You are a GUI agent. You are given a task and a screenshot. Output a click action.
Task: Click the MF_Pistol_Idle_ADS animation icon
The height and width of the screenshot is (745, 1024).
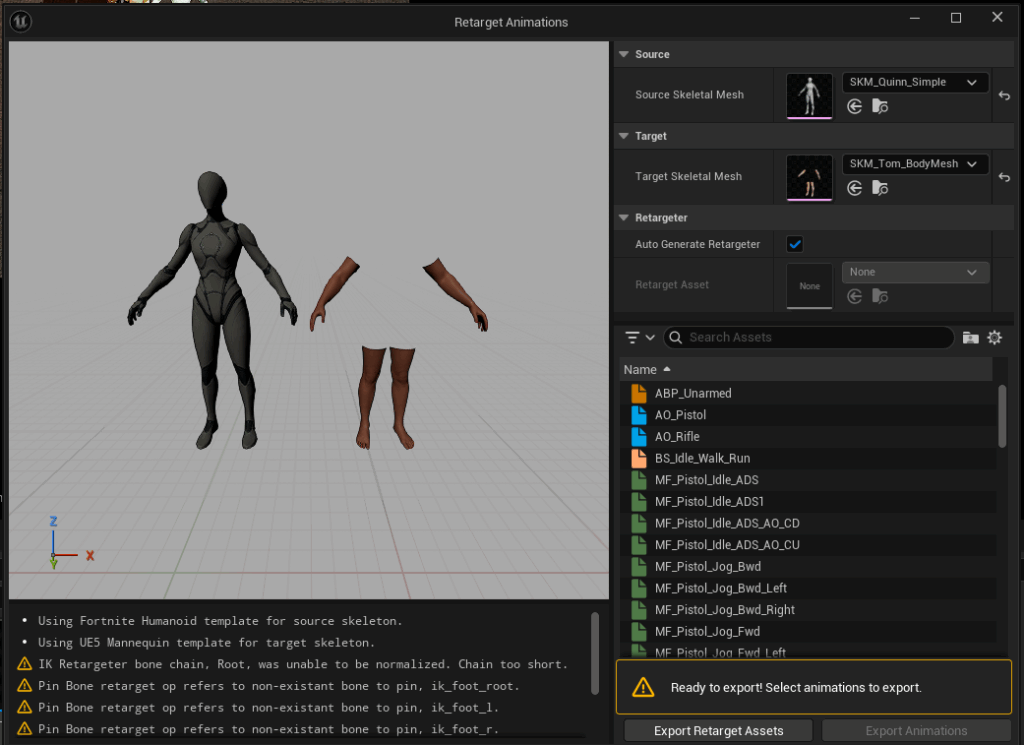point(639,480)
